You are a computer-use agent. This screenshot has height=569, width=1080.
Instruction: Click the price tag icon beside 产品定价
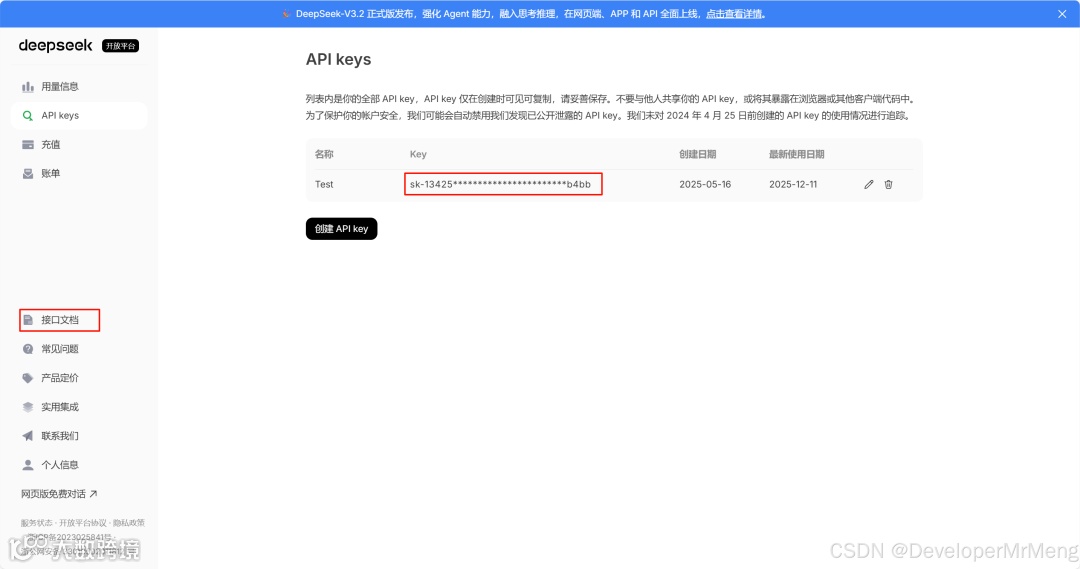pos(28,378)
